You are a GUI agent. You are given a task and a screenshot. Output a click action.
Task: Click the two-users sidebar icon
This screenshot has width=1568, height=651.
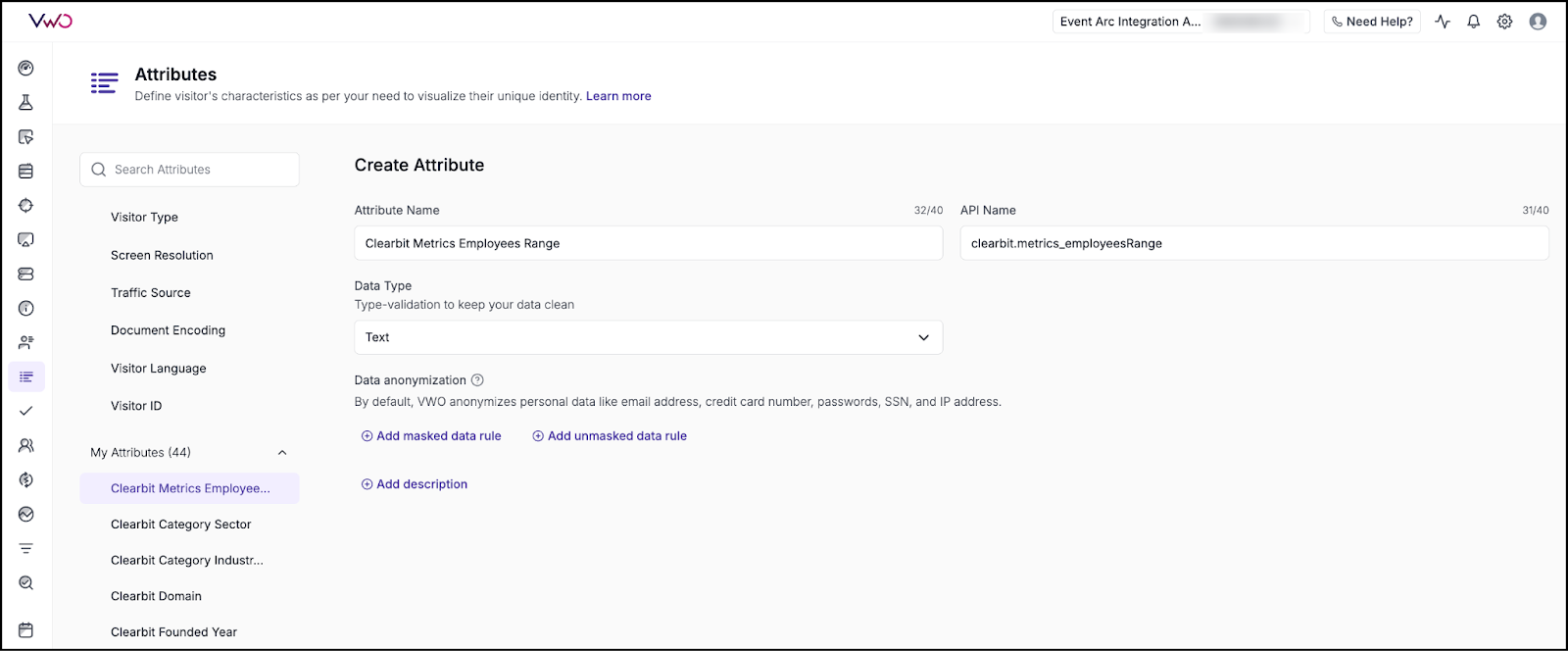tap(26, 445)
